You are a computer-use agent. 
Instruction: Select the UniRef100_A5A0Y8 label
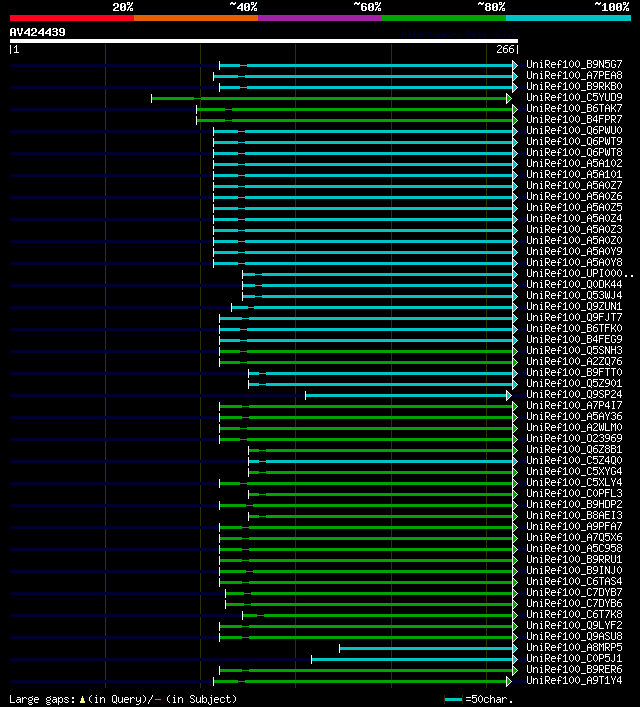574,262
